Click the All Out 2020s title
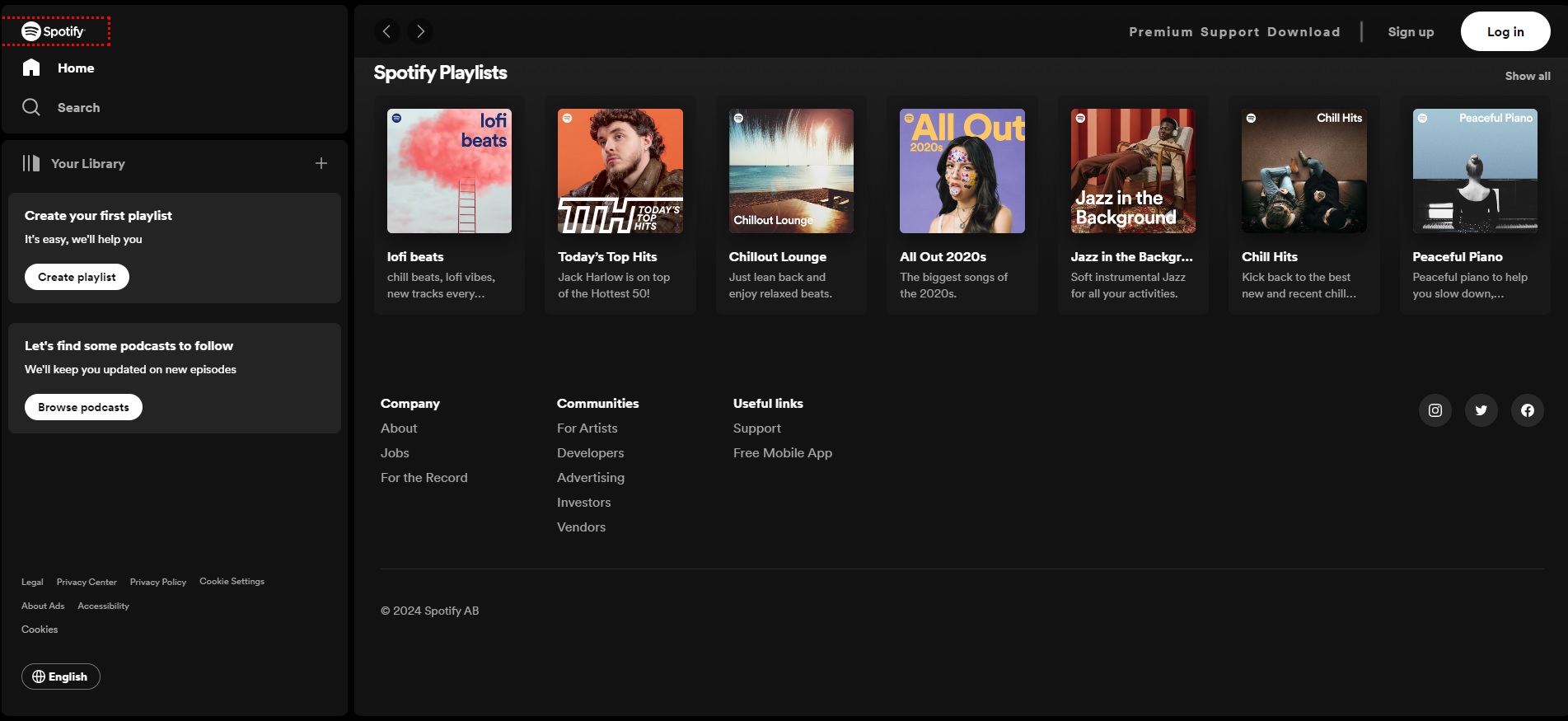The height and width of the screenshot is (721, 1568). (943, 257)
